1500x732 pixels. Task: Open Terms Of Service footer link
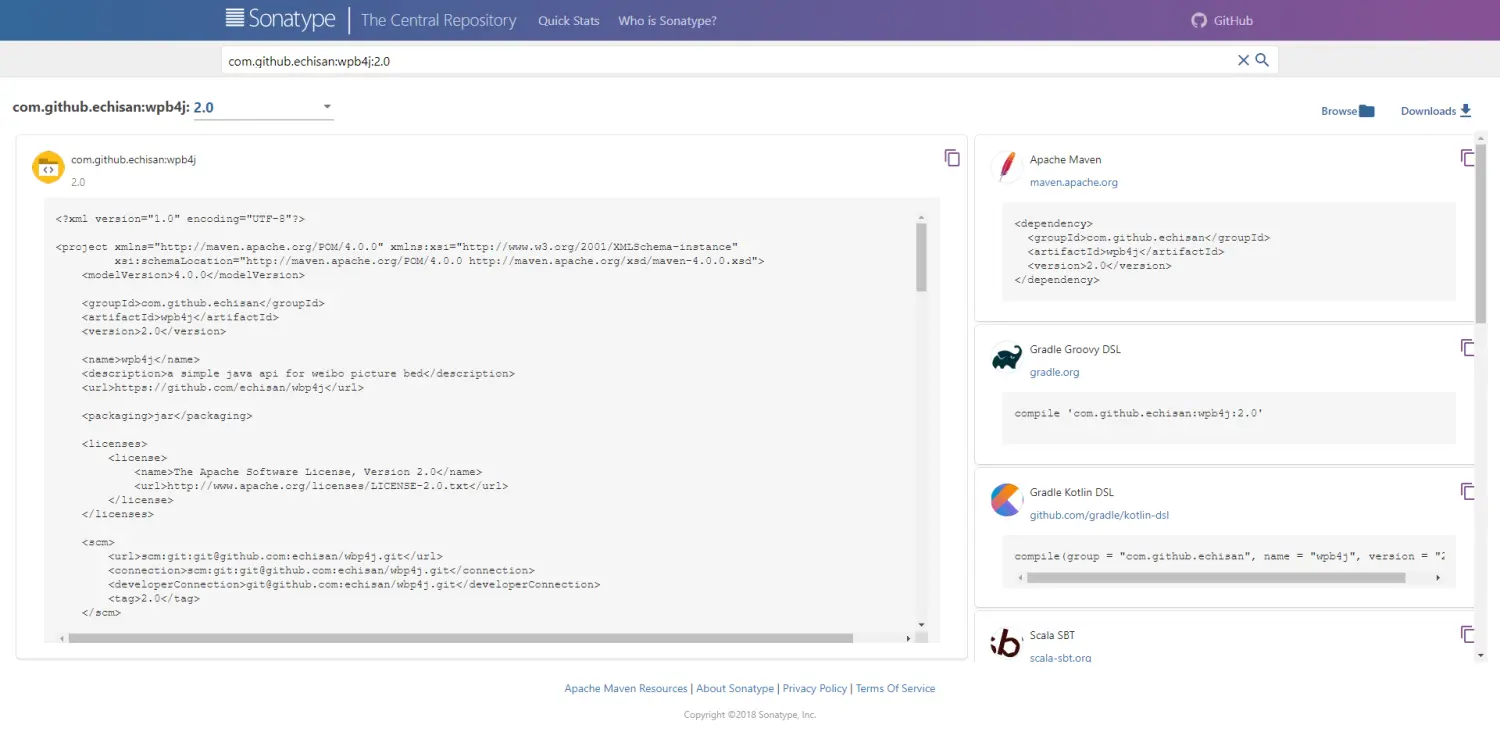coord(895,688)
